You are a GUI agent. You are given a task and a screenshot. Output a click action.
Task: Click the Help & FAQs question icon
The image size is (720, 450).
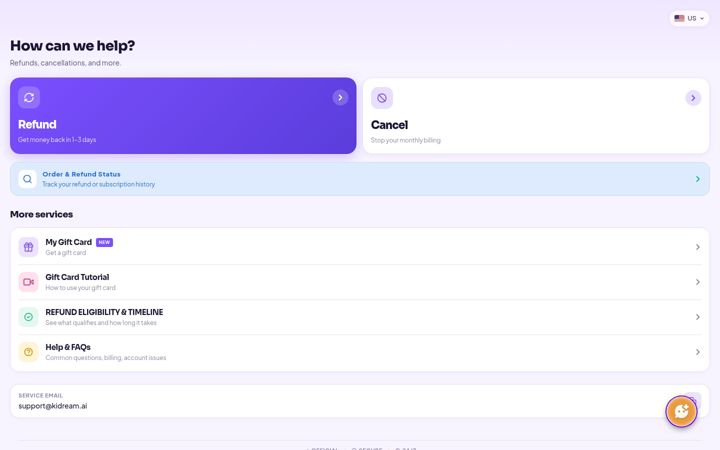(x=28, y=352)
